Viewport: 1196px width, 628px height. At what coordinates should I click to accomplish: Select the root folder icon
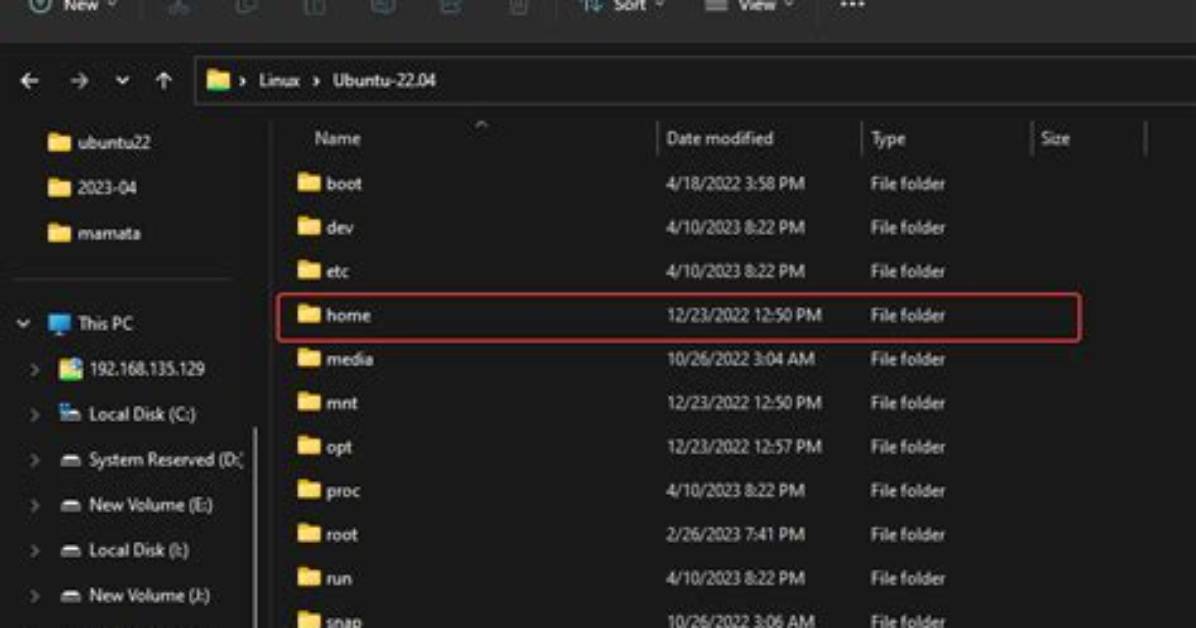click(309, 533)
